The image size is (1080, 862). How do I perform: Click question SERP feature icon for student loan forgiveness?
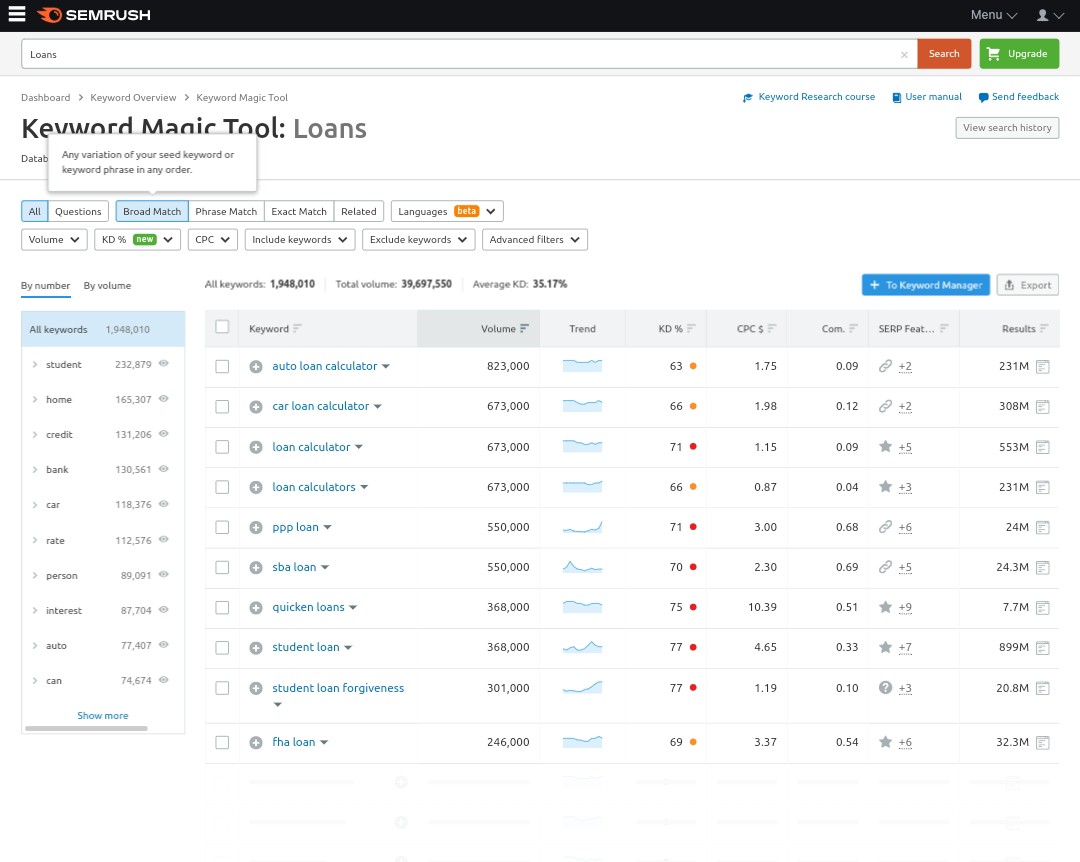886,688
